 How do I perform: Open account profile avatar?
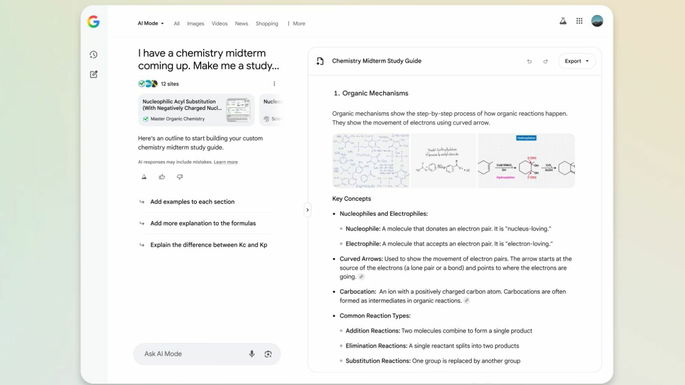(x=597, y=21)
